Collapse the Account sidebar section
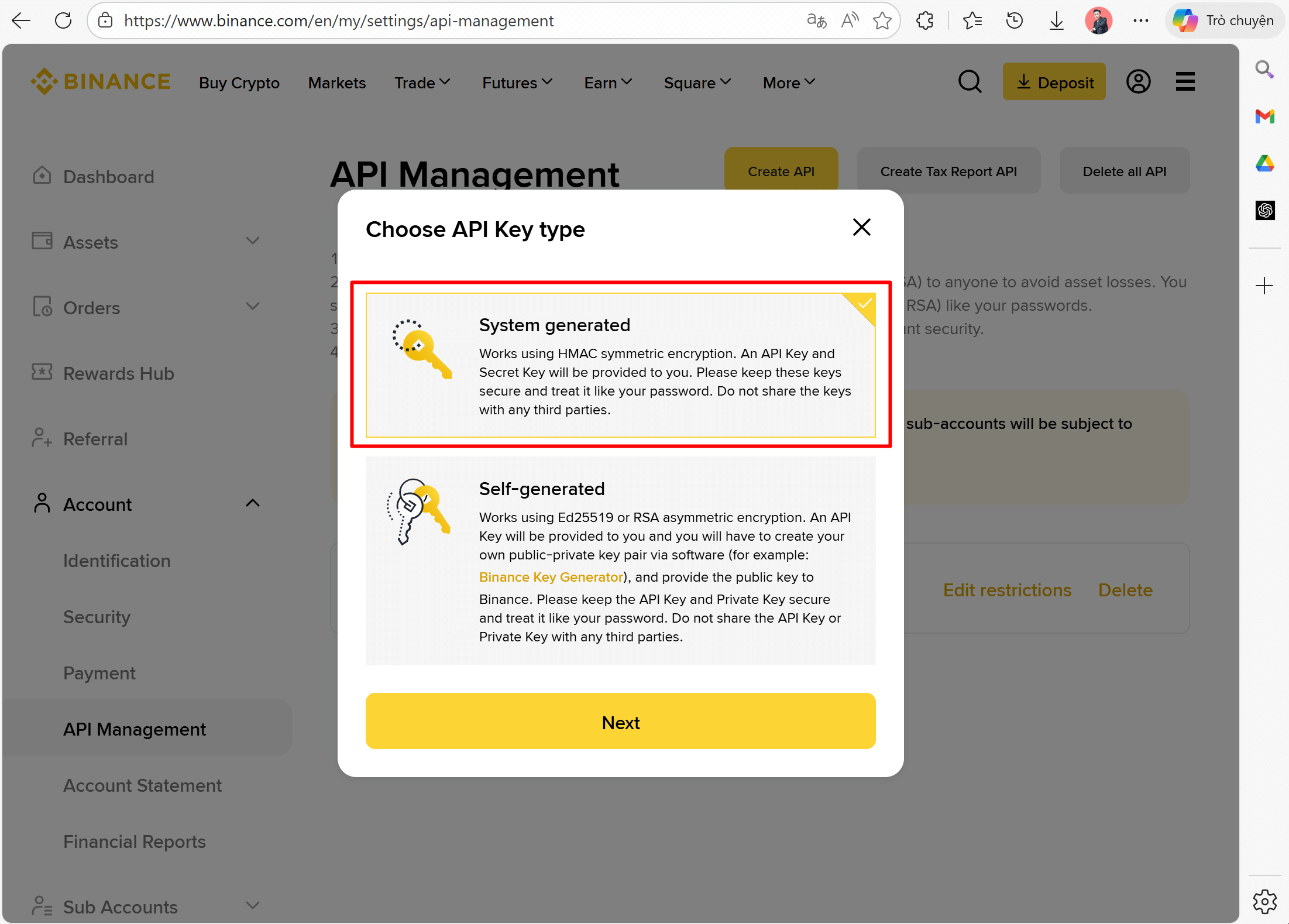Screen dimensions: 1289x924 click(x=252, y=503)
